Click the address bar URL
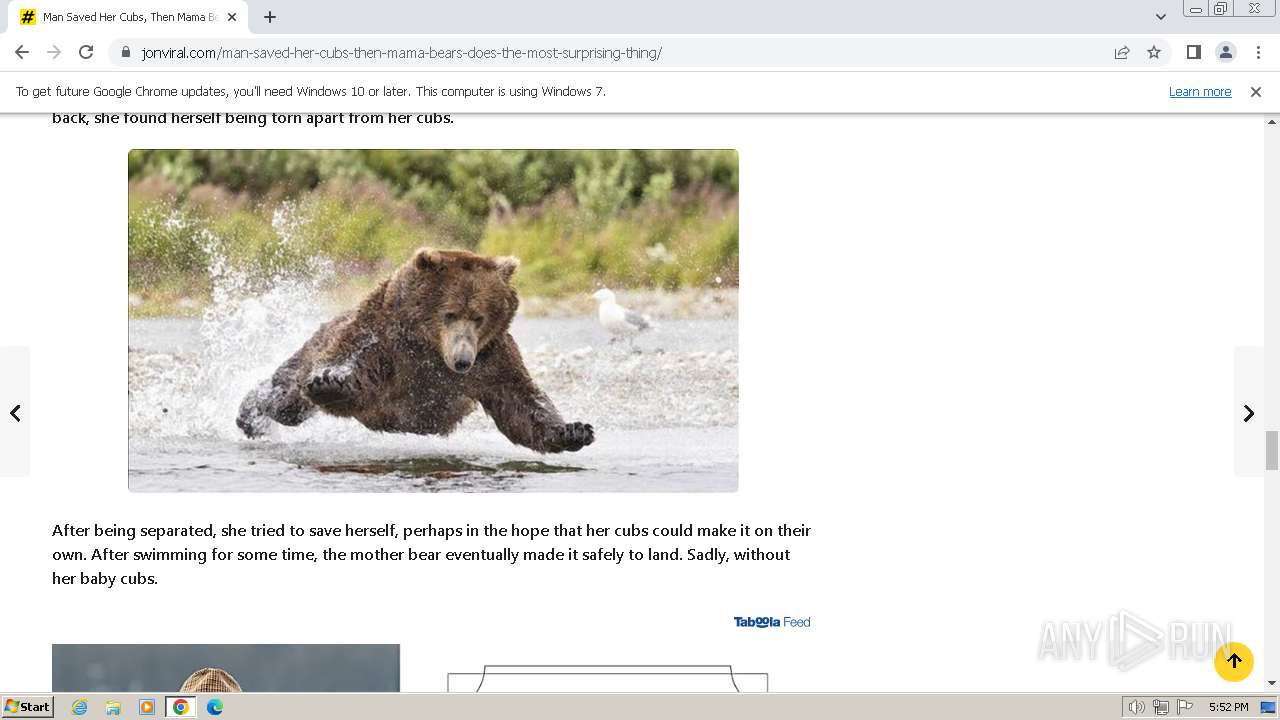Viewport: 1280px width, 720px height. pyautogui.click(x=401, y=52)
